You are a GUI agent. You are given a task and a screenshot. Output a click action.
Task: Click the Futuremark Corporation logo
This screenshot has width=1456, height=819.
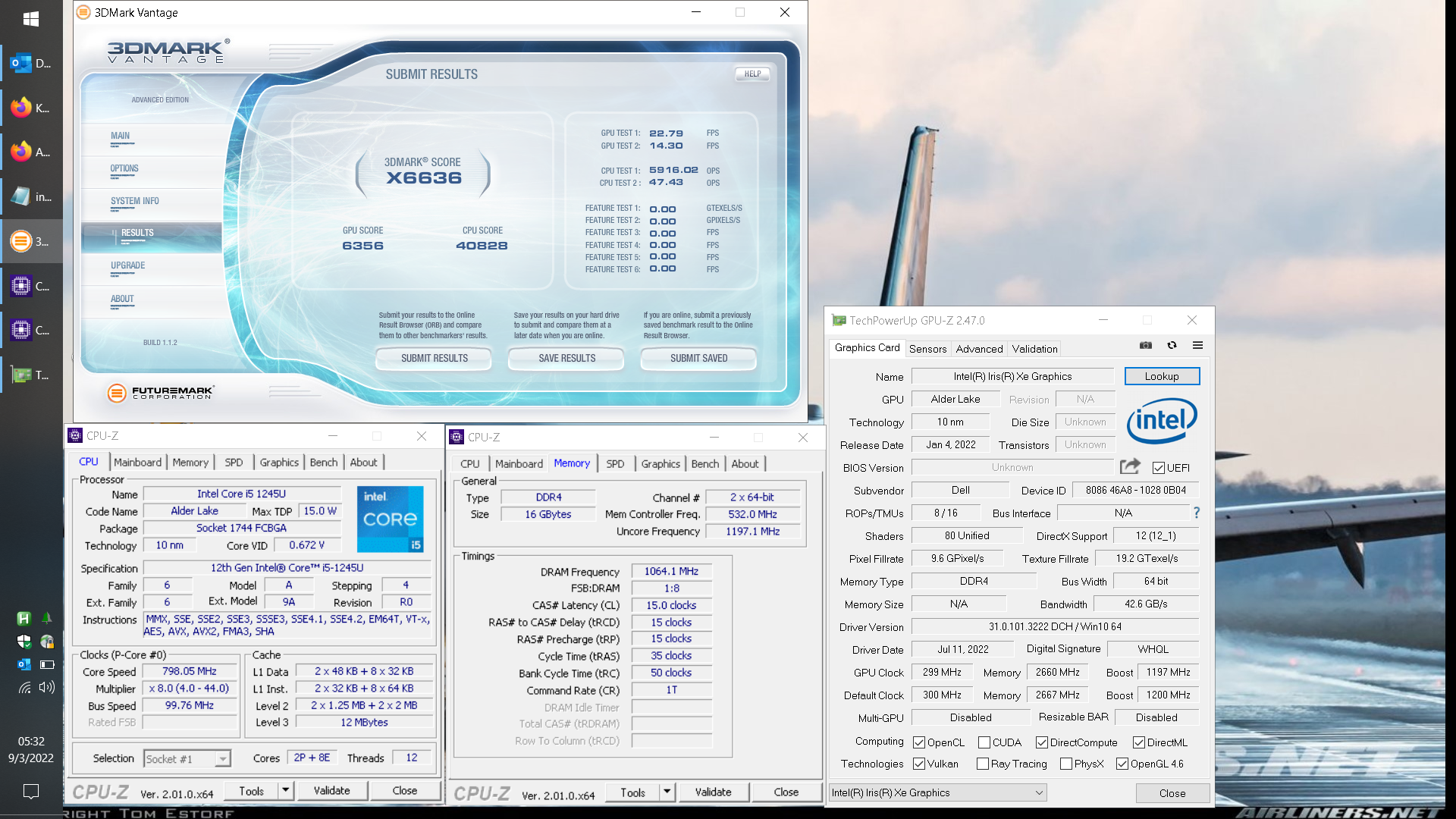[x=161, y=392]
